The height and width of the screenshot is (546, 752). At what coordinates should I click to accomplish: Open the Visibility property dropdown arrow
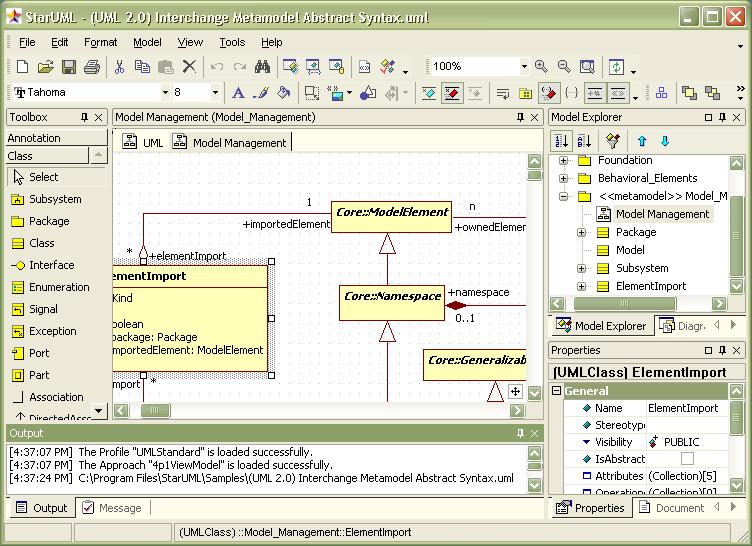click(586, 442)
